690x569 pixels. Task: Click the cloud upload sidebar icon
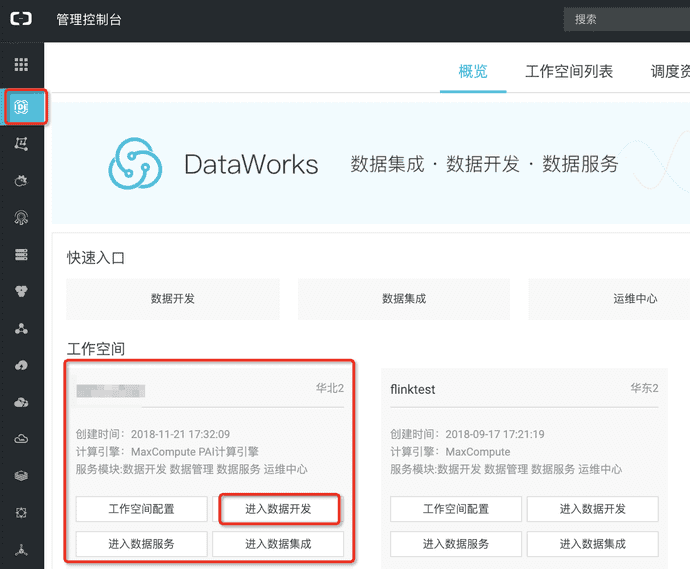click(21, 365)
